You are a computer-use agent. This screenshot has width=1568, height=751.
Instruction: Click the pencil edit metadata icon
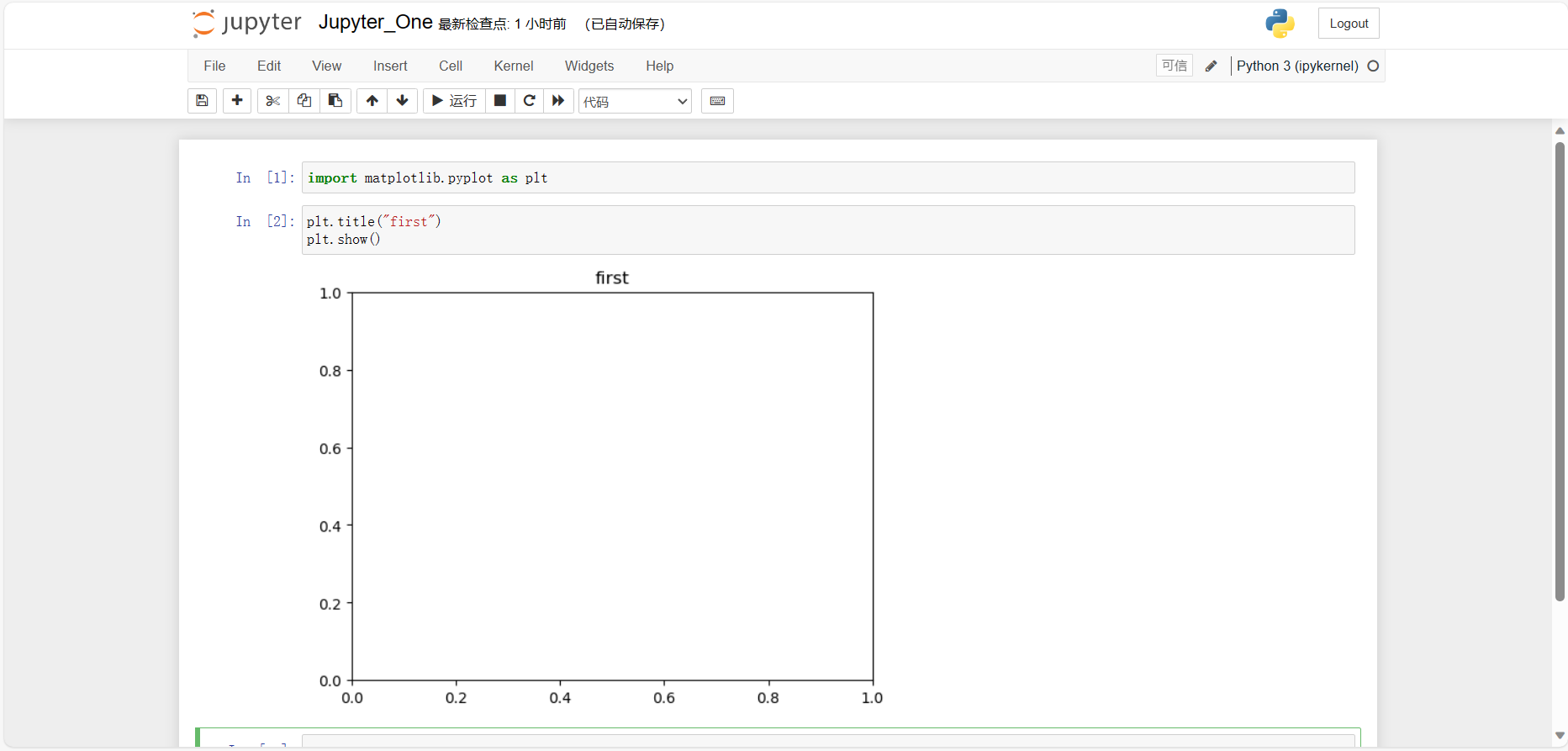click(1211, 66)
